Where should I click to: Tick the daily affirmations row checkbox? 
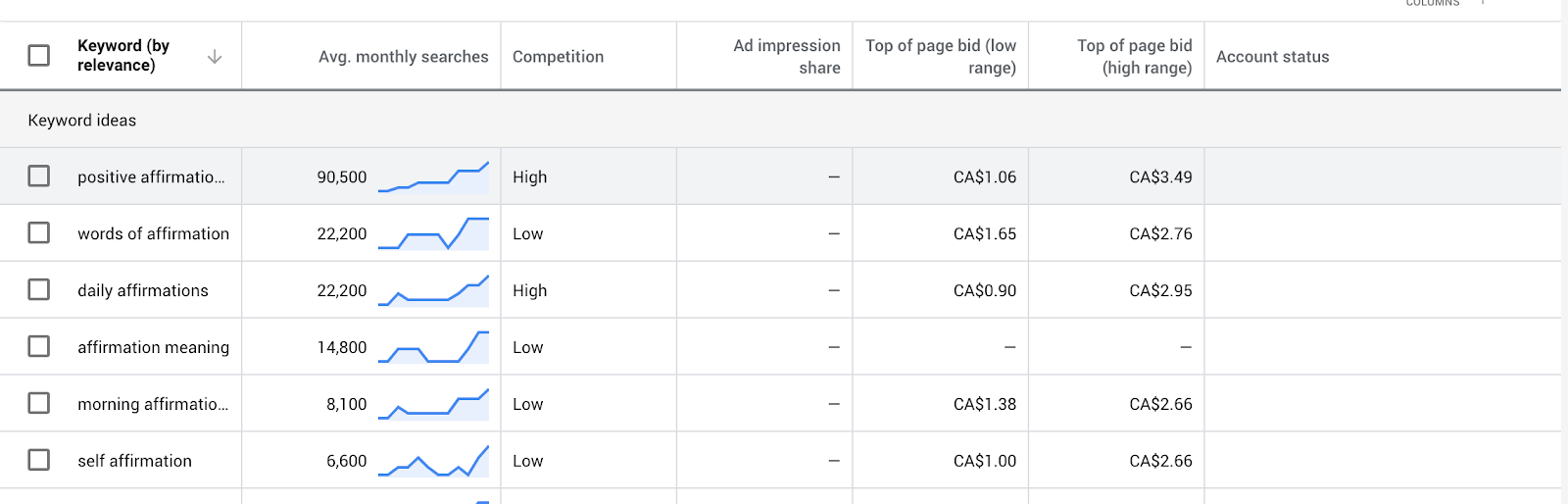point(39,290)
